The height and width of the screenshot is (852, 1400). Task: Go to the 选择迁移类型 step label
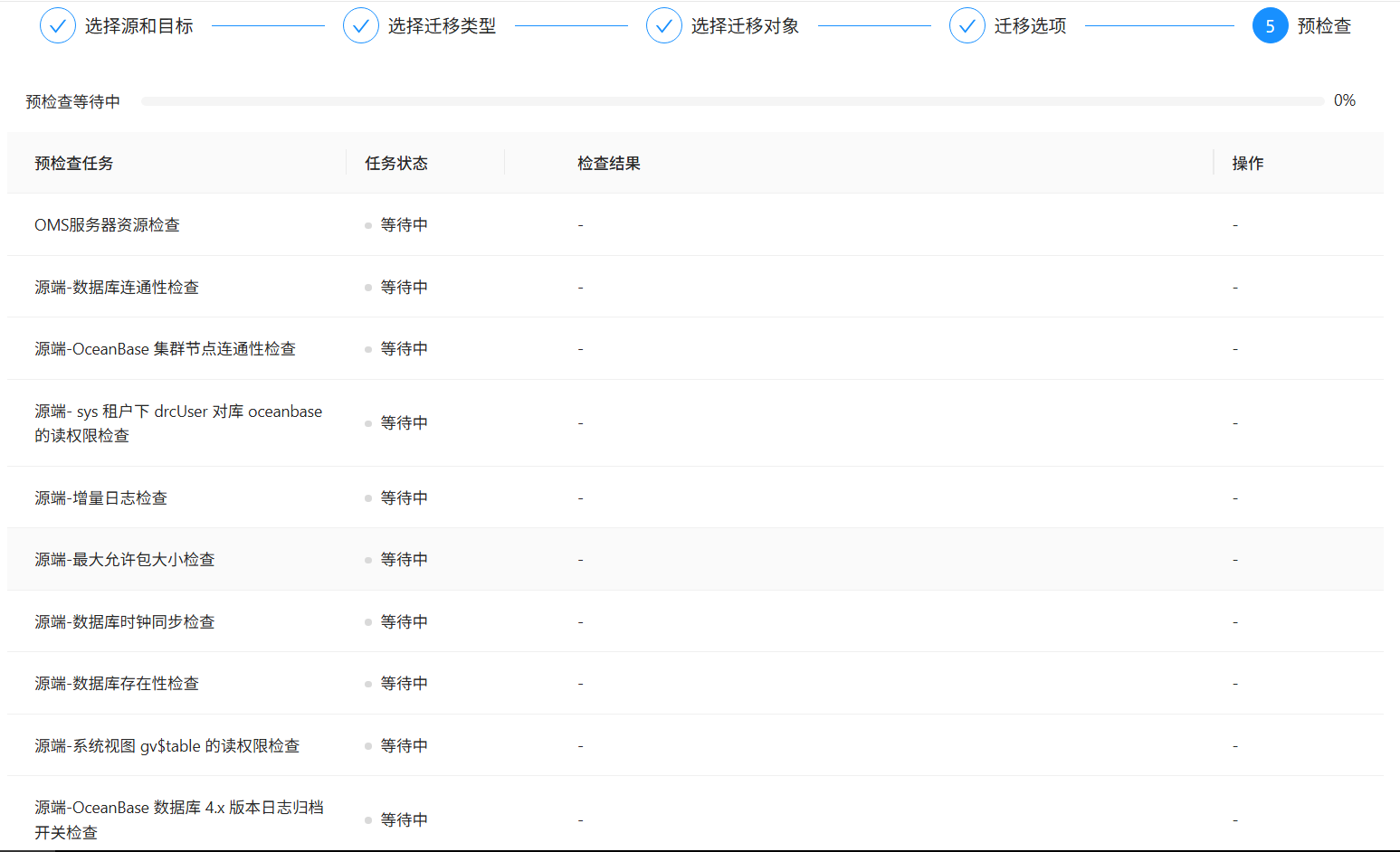point(443,26)
